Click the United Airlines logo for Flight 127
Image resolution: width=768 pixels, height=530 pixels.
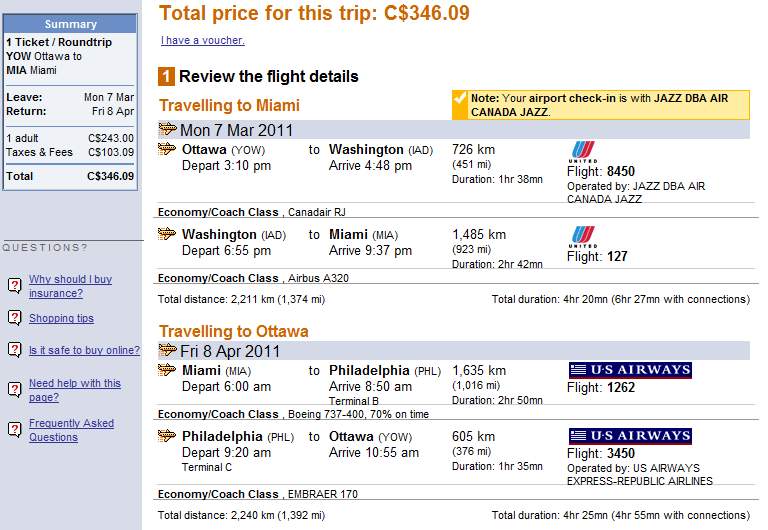point(582,236)
